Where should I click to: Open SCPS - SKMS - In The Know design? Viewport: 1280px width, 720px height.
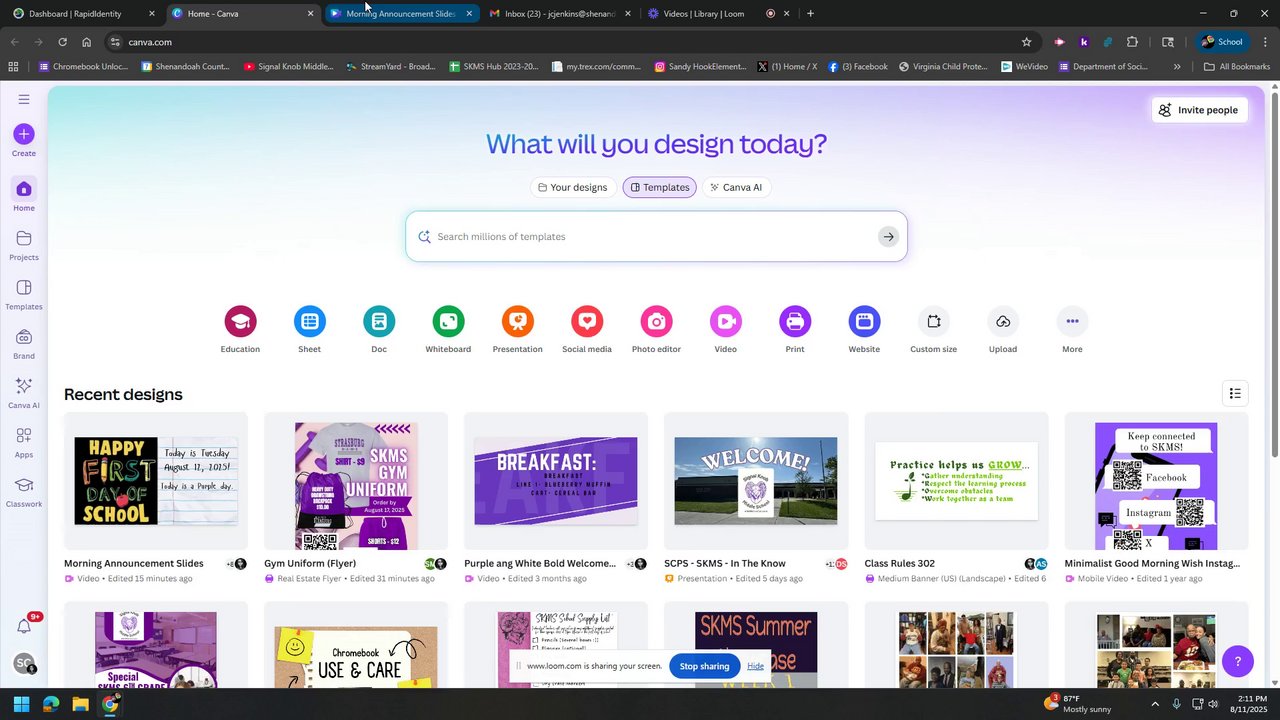click(x=756, y=481)
